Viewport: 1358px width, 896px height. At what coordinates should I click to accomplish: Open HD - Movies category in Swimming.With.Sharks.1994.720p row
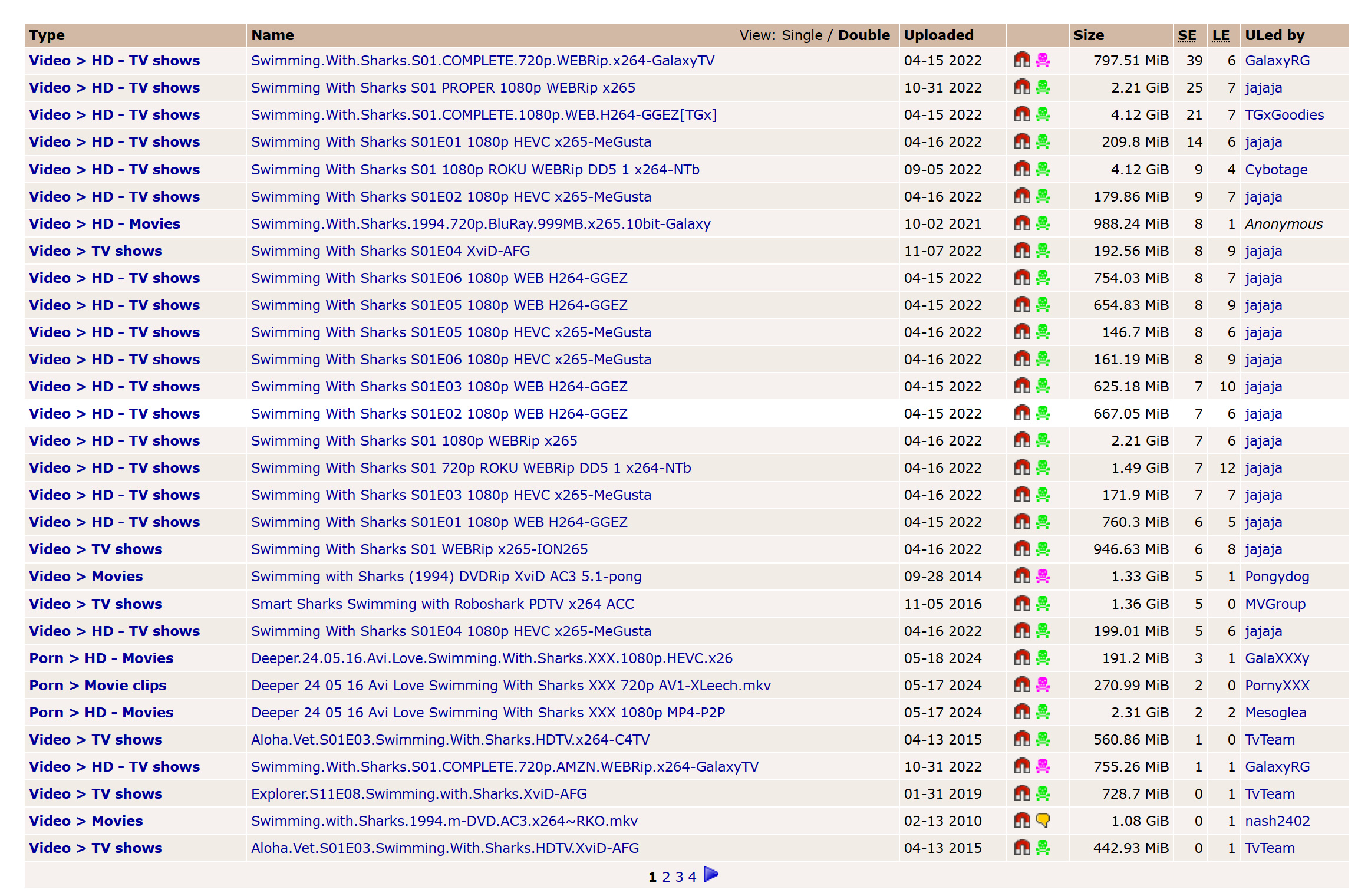(136, 224)
